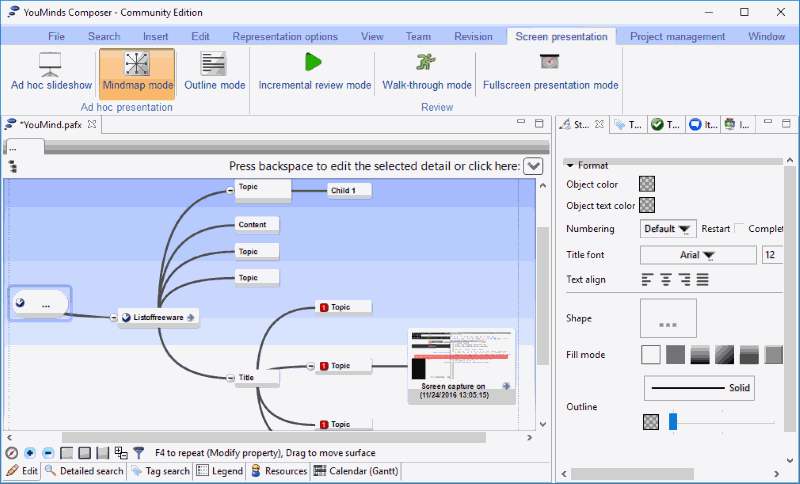Open Fullscreen presentation mode
The width and height of the screenshot is (800, 484).
550,72
